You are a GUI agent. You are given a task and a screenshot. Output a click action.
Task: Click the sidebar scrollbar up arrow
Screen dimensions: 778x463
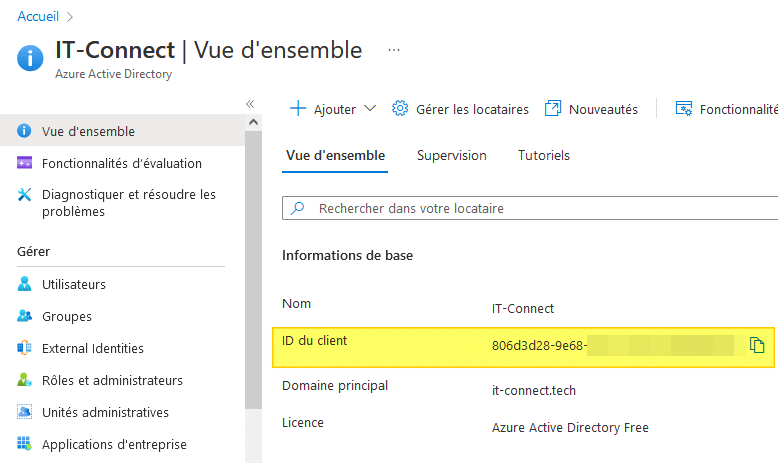[253, 122]
